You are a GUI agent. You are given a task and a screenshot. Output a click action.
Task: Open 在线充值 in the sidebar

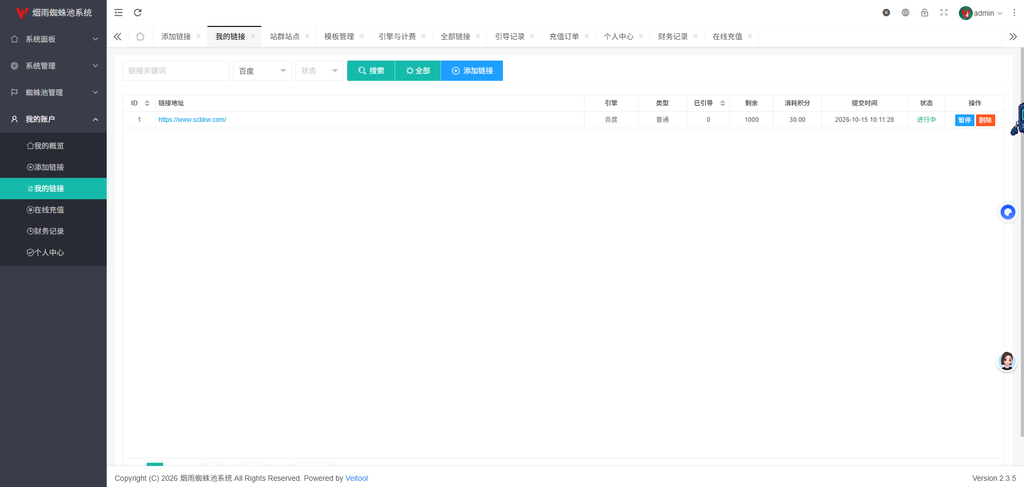coord(53,210)
